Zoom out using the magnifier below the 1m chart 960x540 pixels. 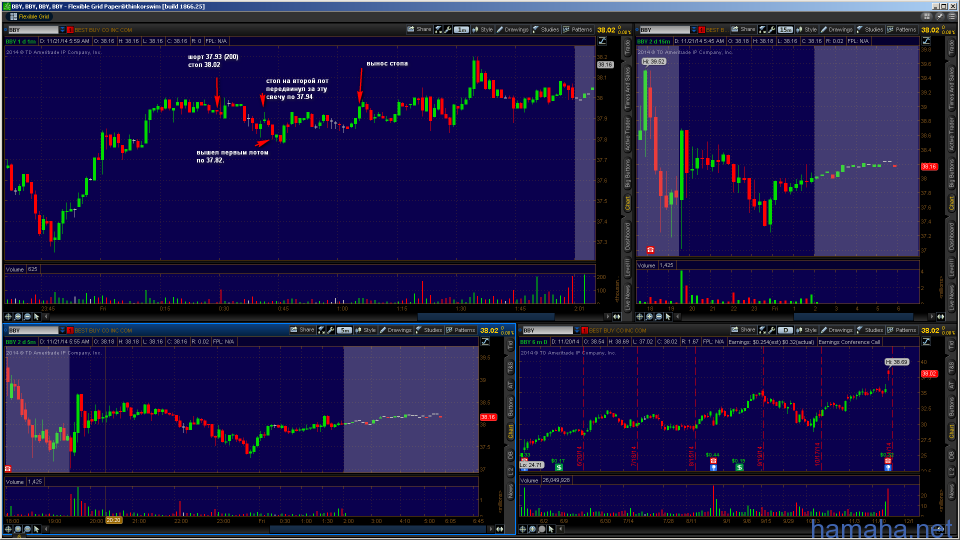(x=27, y=317)
